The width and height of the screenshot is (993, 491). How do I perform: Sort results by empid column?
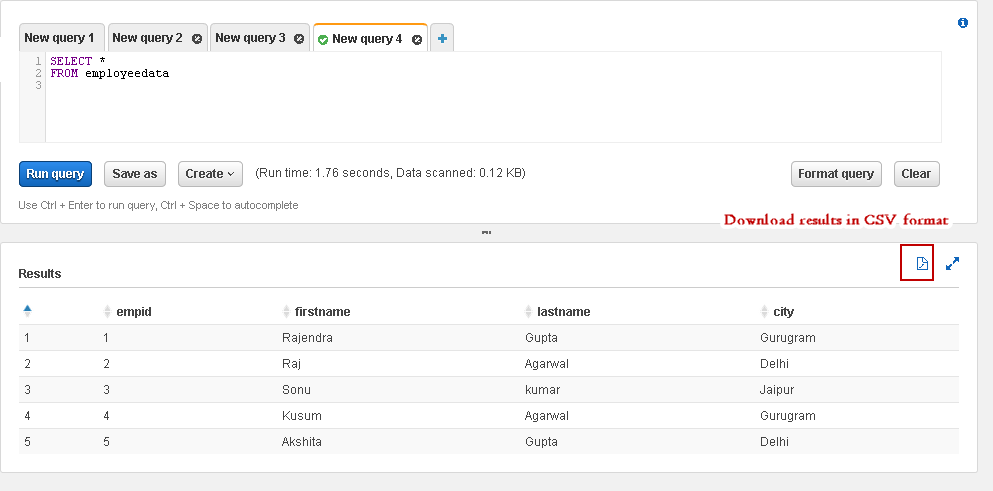point(134,312)
